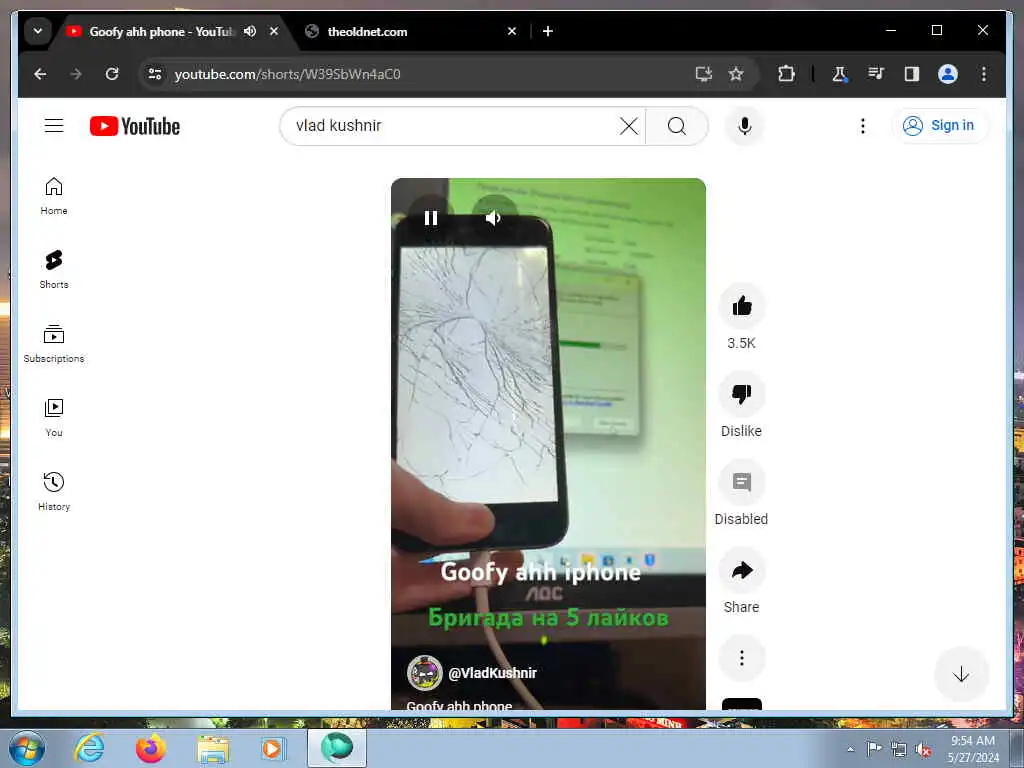The height and width of the screenshot is (768, 1024).
Task: Clear the search query with X
Action: click(628, 125)
